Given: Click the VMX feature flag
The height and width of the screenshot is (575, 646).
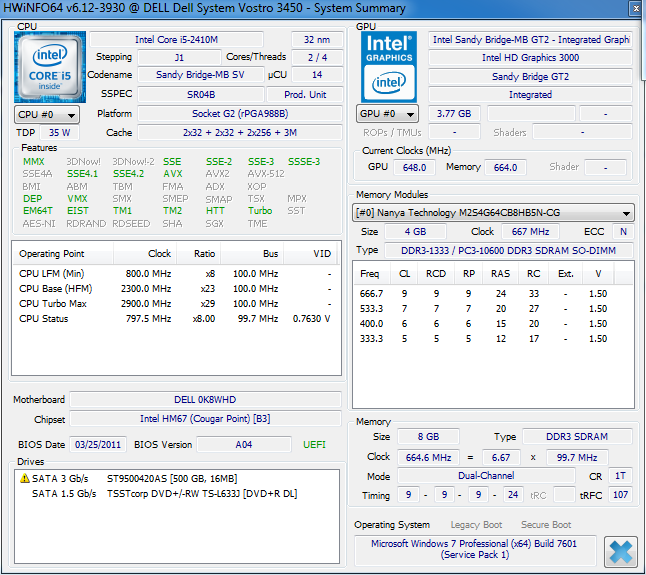Looking at the screenshot, I should pyautogui.click(x=77, y=199).
